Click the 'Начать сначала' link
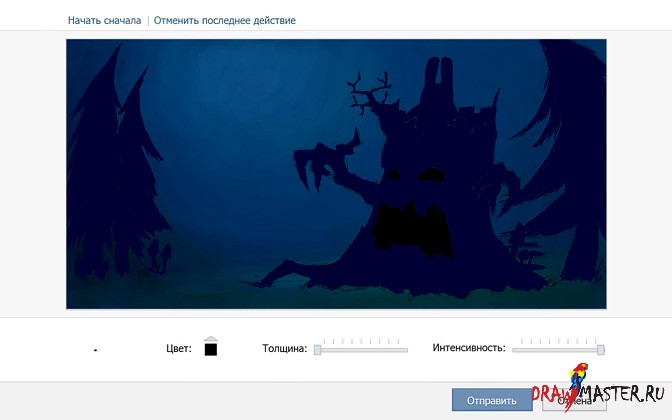Screen dimensions: 672x420 pyautogui.click(x=104, y=21)
